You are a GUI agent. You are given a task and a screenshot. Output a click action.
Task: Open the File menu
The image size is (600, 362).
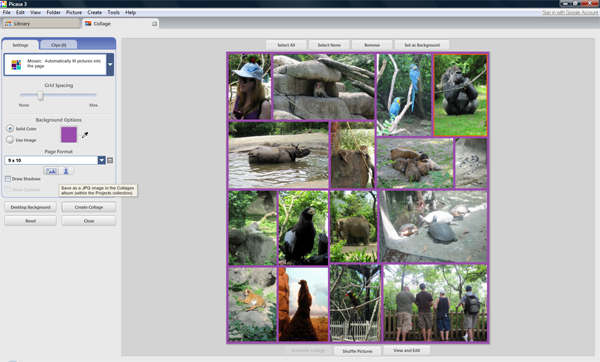[7, 12]
